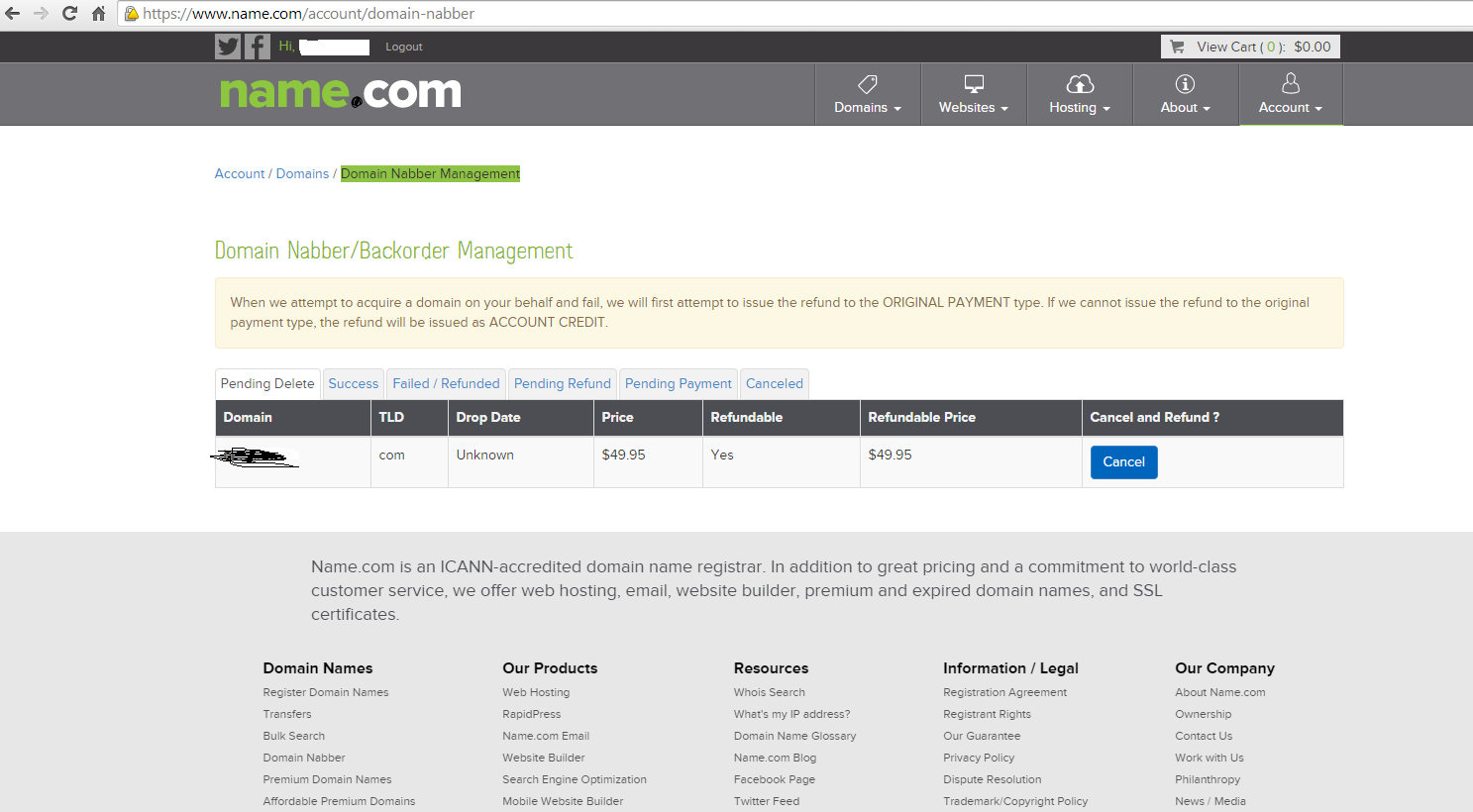This screenshot has height=812, width=1473.
Task: Click Domain Nabber Management breadcrumb
Action: click(x=430, y=173)
